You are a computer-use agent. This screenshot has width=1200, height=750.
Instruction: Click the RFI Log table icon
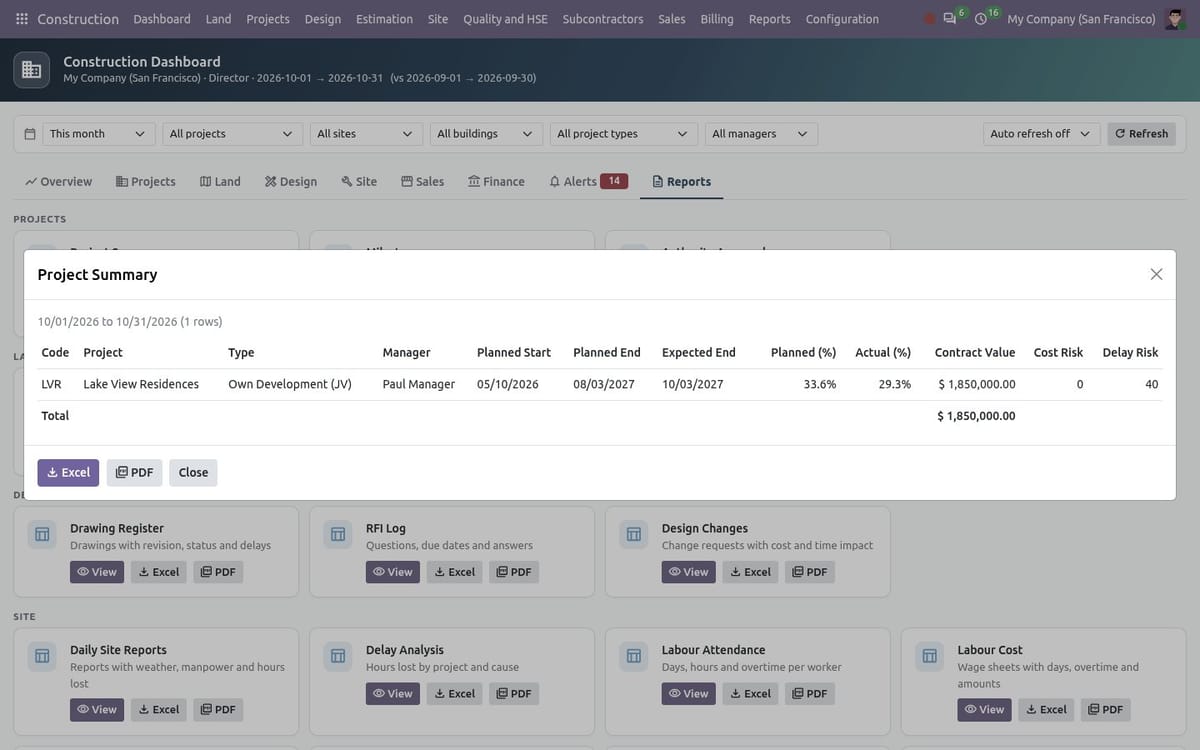tap(338, 535)
